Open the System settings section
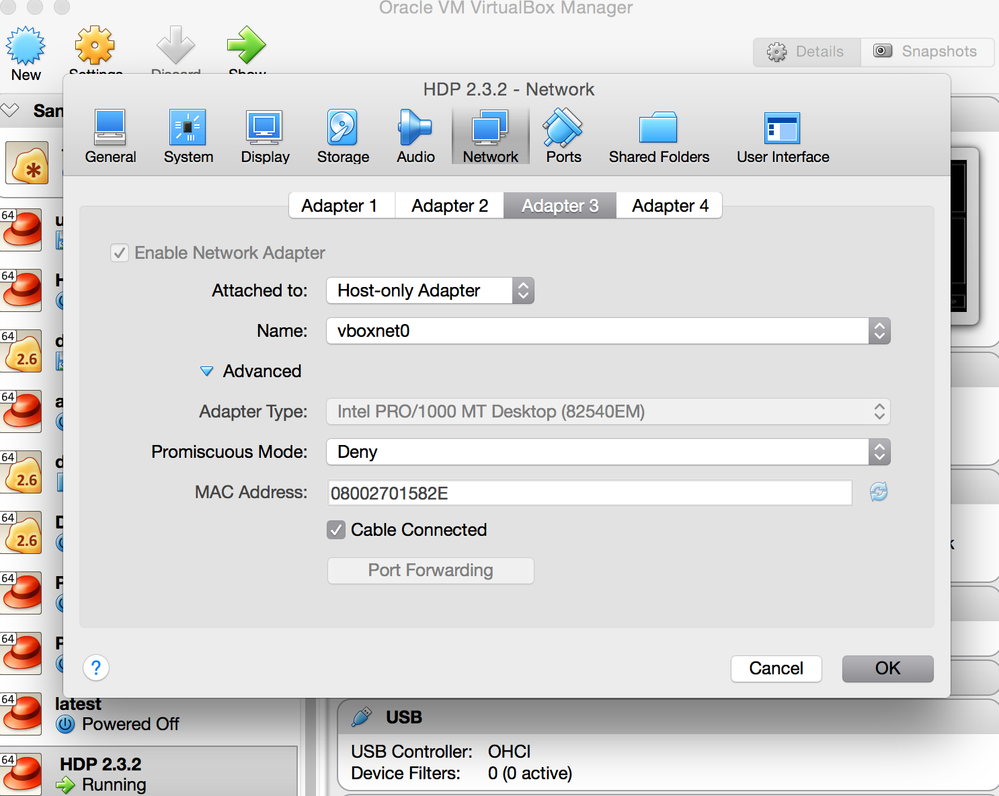 (188, 136)
